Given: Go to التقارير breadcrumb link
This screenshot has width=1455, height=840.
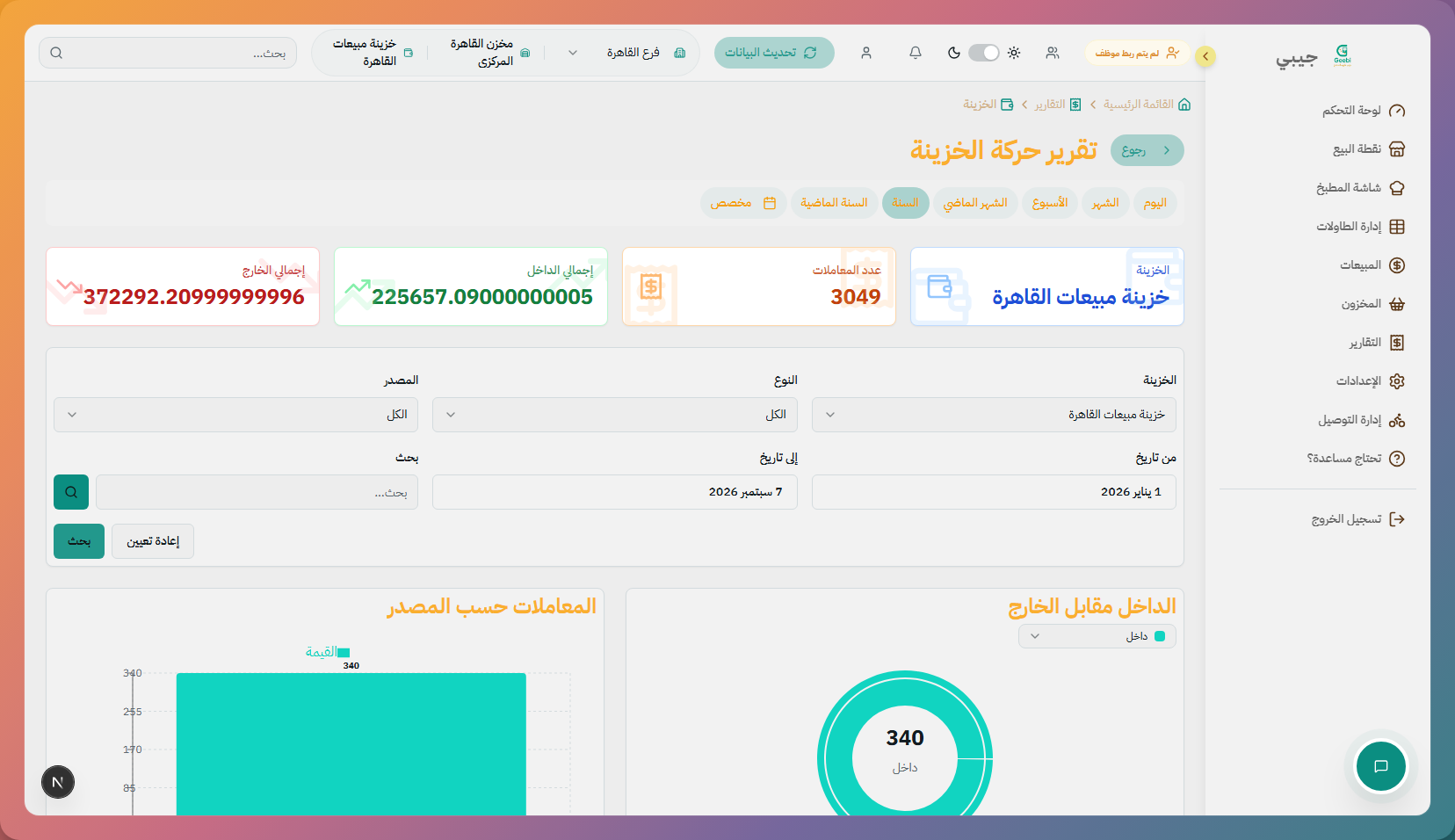Looking at the screenshot, I should tap(1058, 105).
